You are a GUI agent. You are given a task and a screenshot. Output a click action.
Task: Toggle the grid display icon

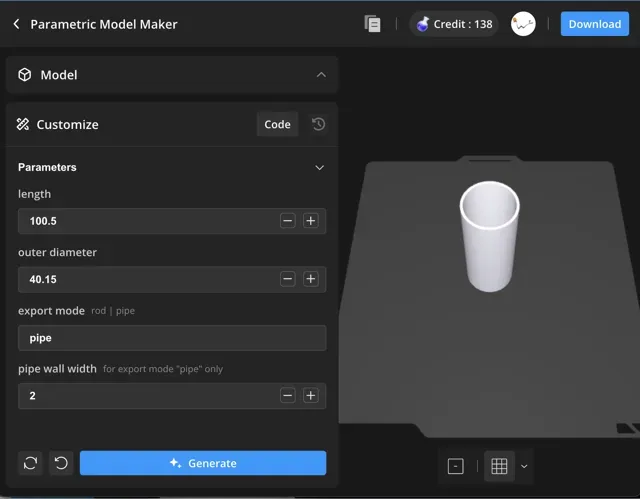coord(499,466)
